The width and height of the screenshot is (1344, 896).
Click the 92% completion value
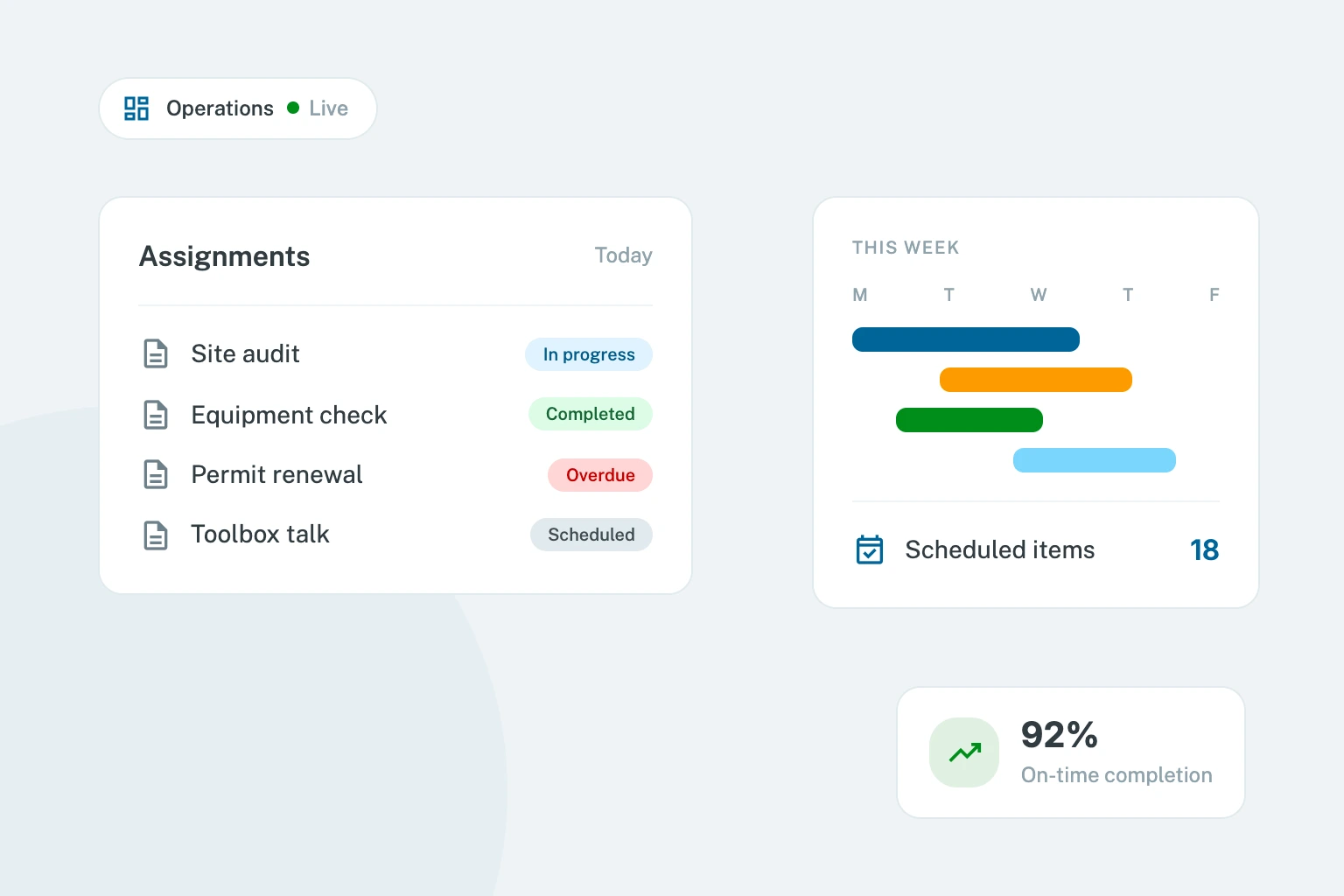point(1060,735)
